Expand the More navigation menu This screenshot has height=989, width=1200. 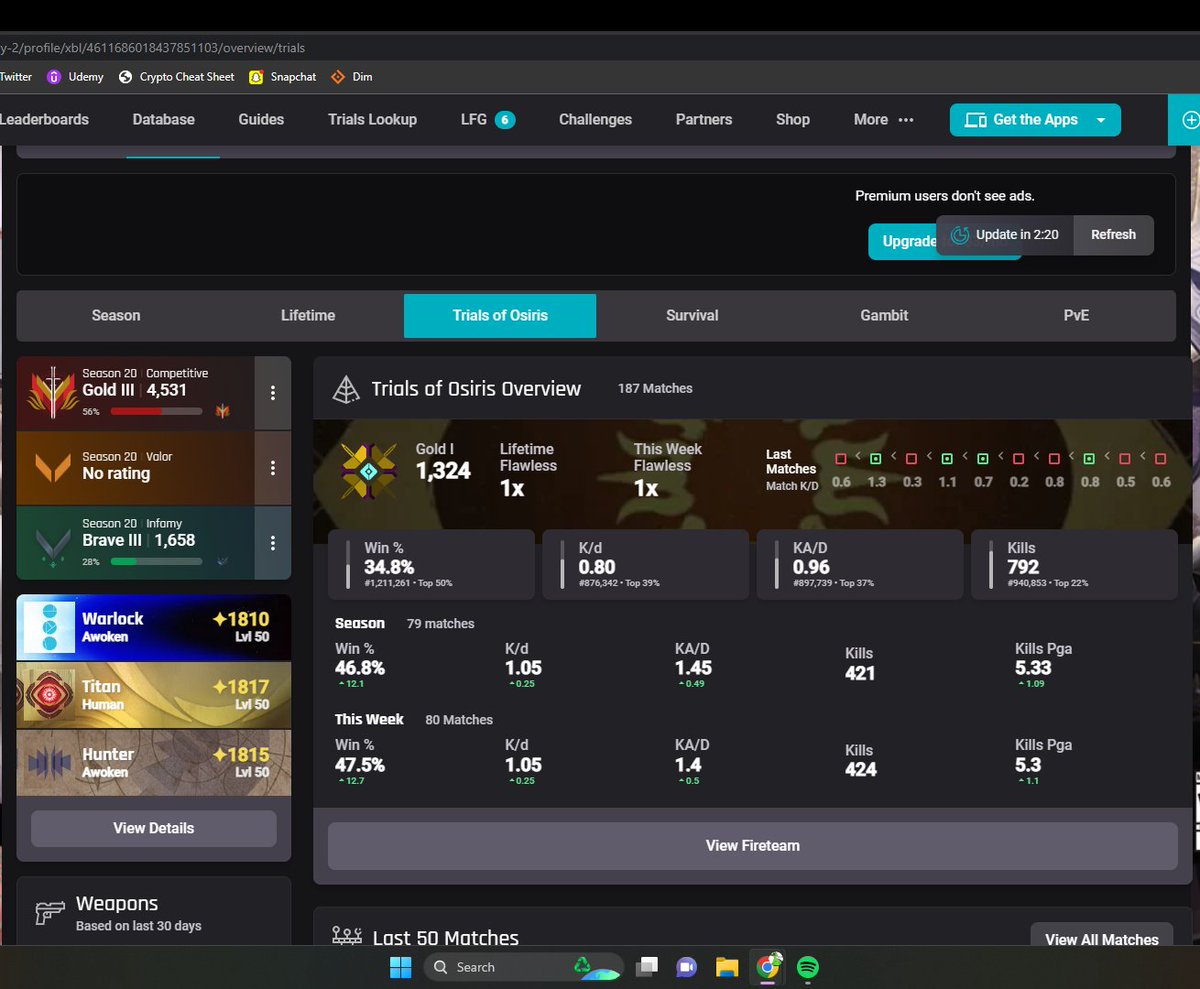click(884, 119)
